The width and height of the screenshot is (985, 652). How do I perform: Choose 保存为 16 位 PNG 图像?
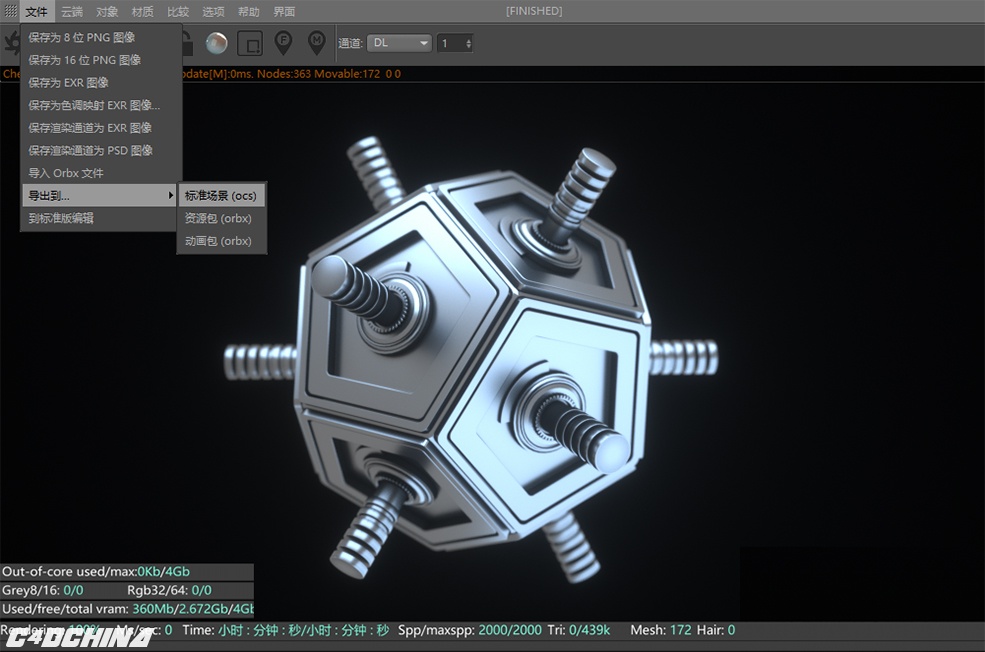101,60
